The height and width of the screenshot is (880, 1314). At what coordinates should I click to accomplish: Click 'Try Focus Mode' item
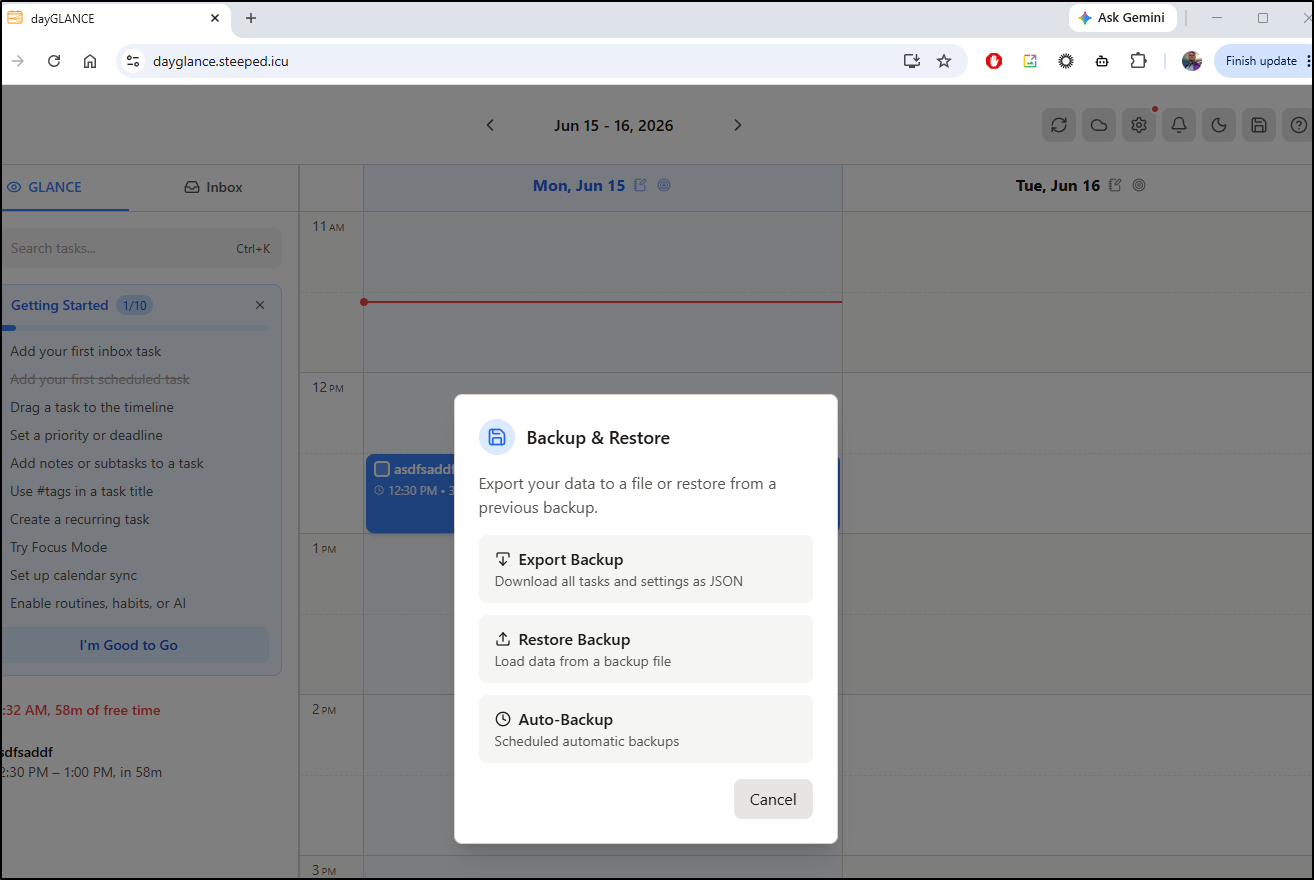(x=59, y=547)
